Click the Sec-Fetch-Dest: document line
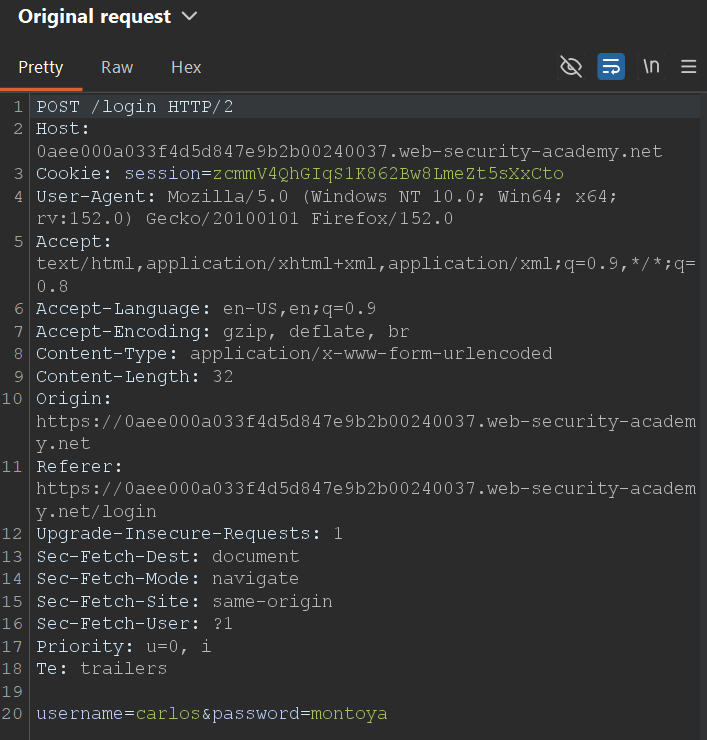The image size is (707, 740). (x=168, y=557)
